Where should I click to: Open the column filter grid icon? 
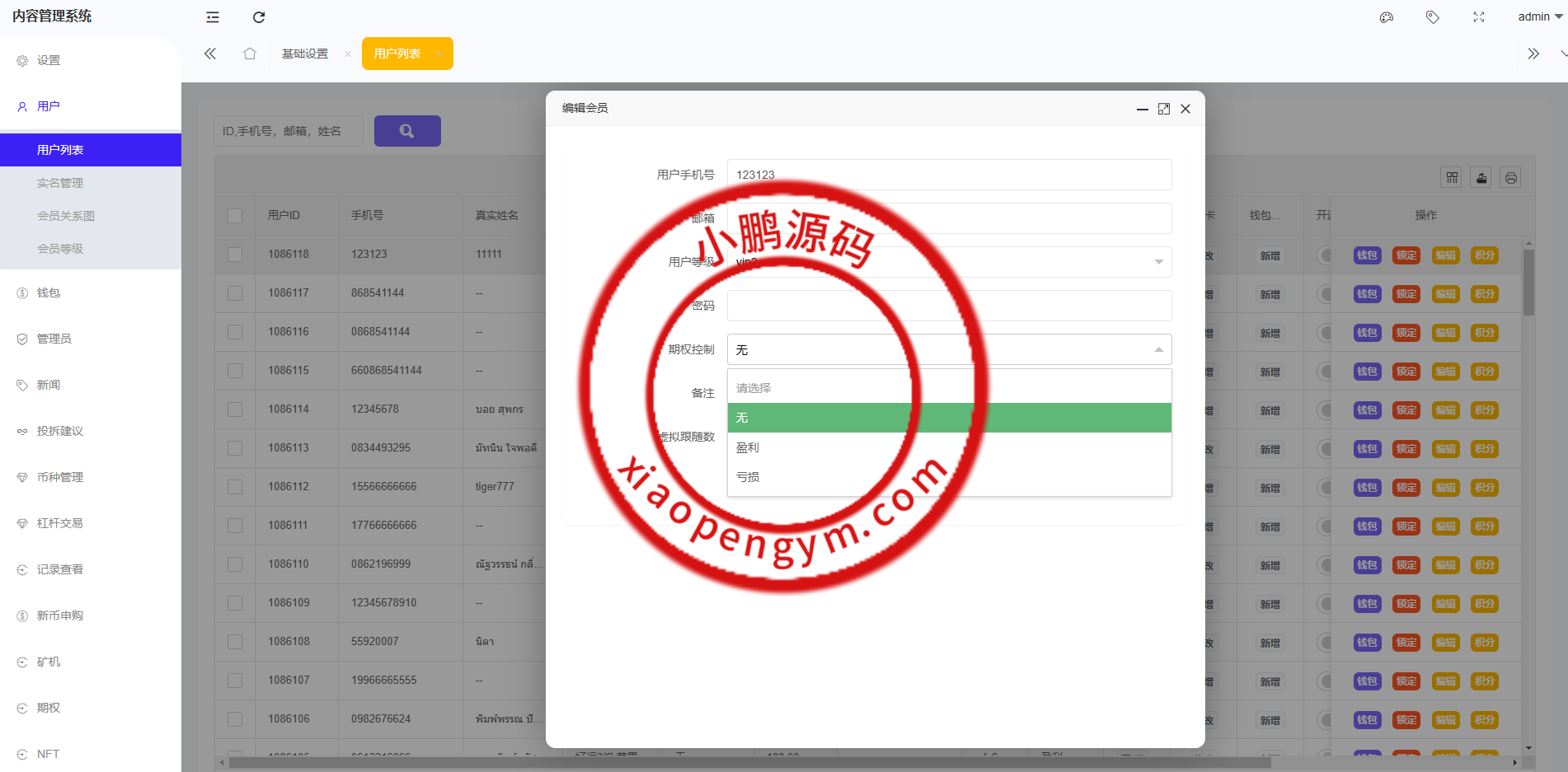[1453, 178]
